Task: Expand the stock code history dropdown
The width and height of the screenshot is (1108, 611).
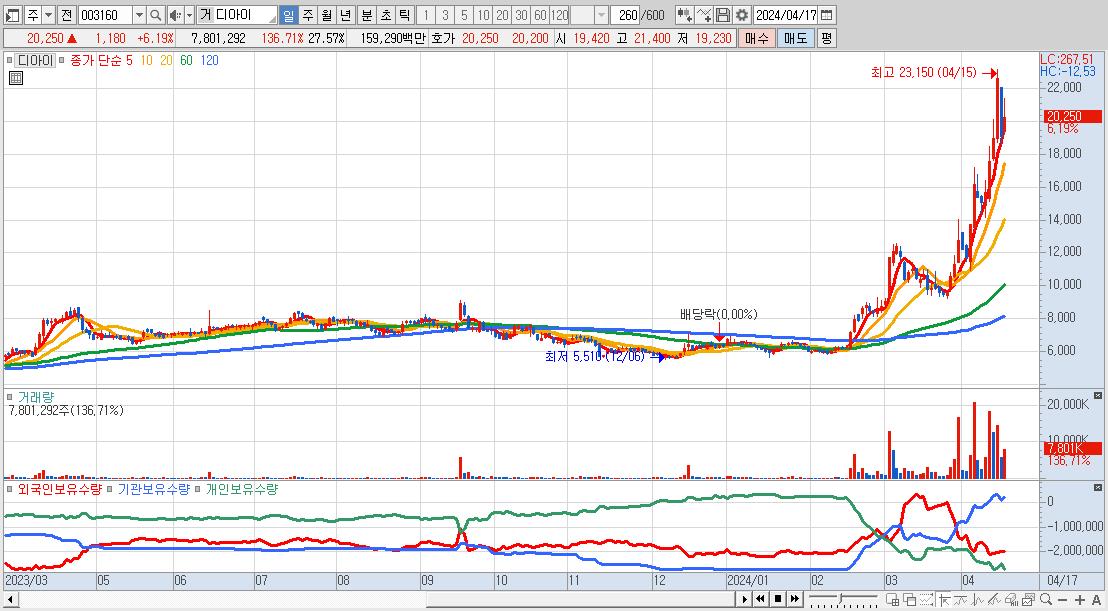Action: [139, 15]
